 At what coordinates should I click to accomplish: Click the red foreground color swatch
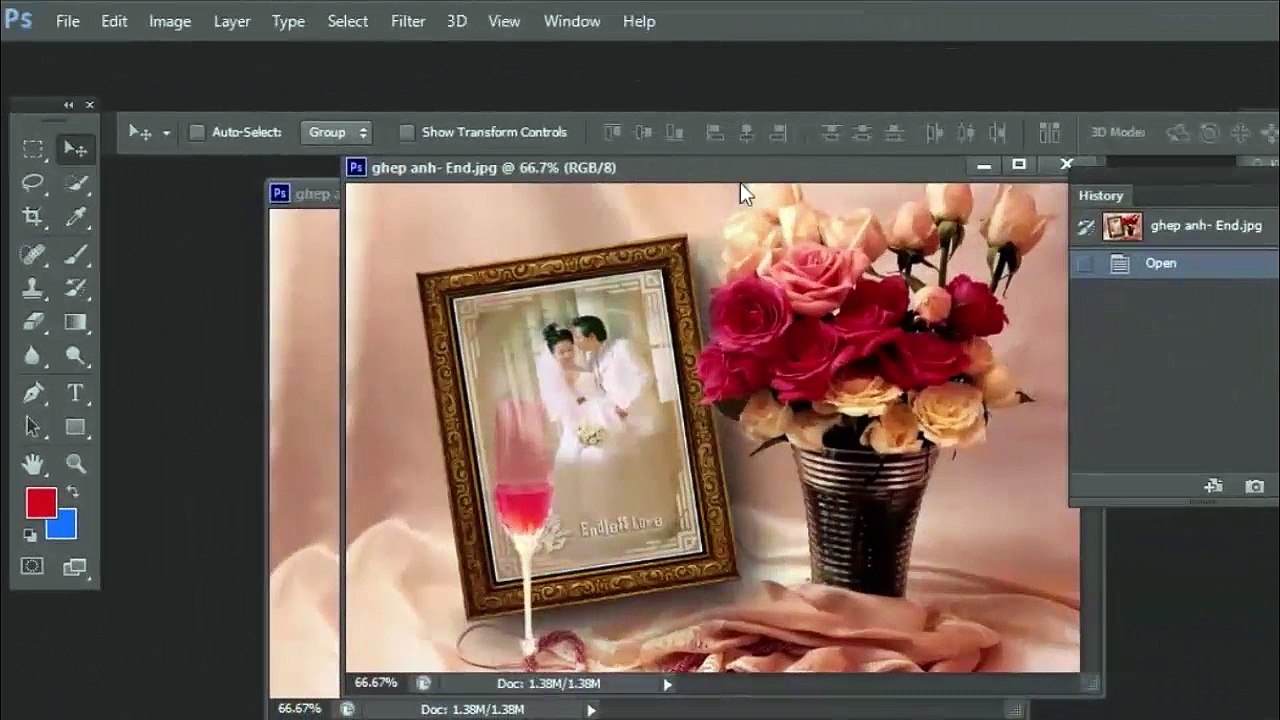point(39,501)
